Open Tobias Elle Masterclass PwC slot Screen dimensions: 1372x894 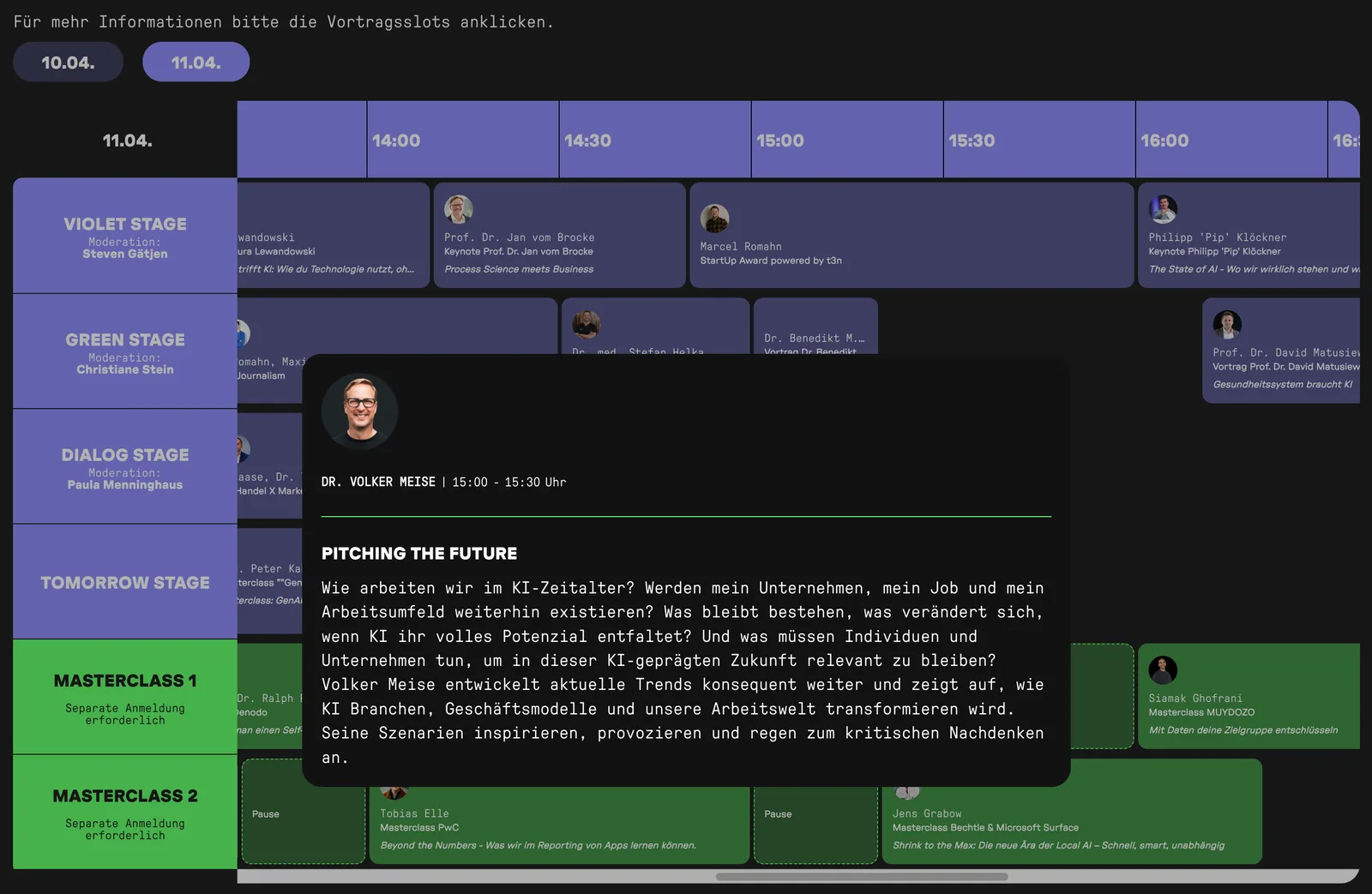point(559,825)
